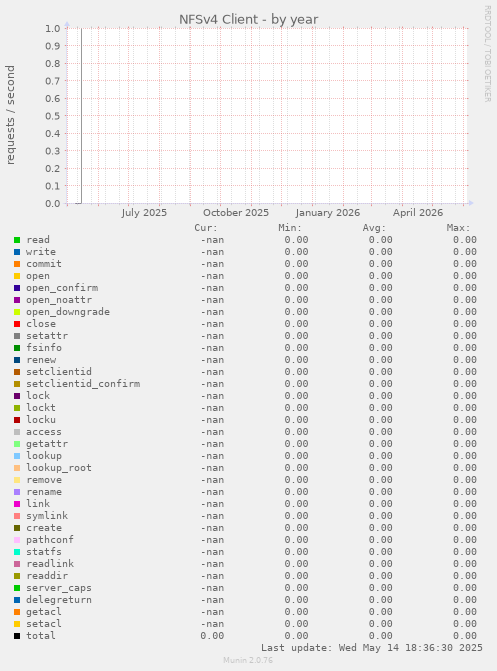Click the blue write legend swatch
This screenshot has height=671, width=497.
click(x=17, y=252)
